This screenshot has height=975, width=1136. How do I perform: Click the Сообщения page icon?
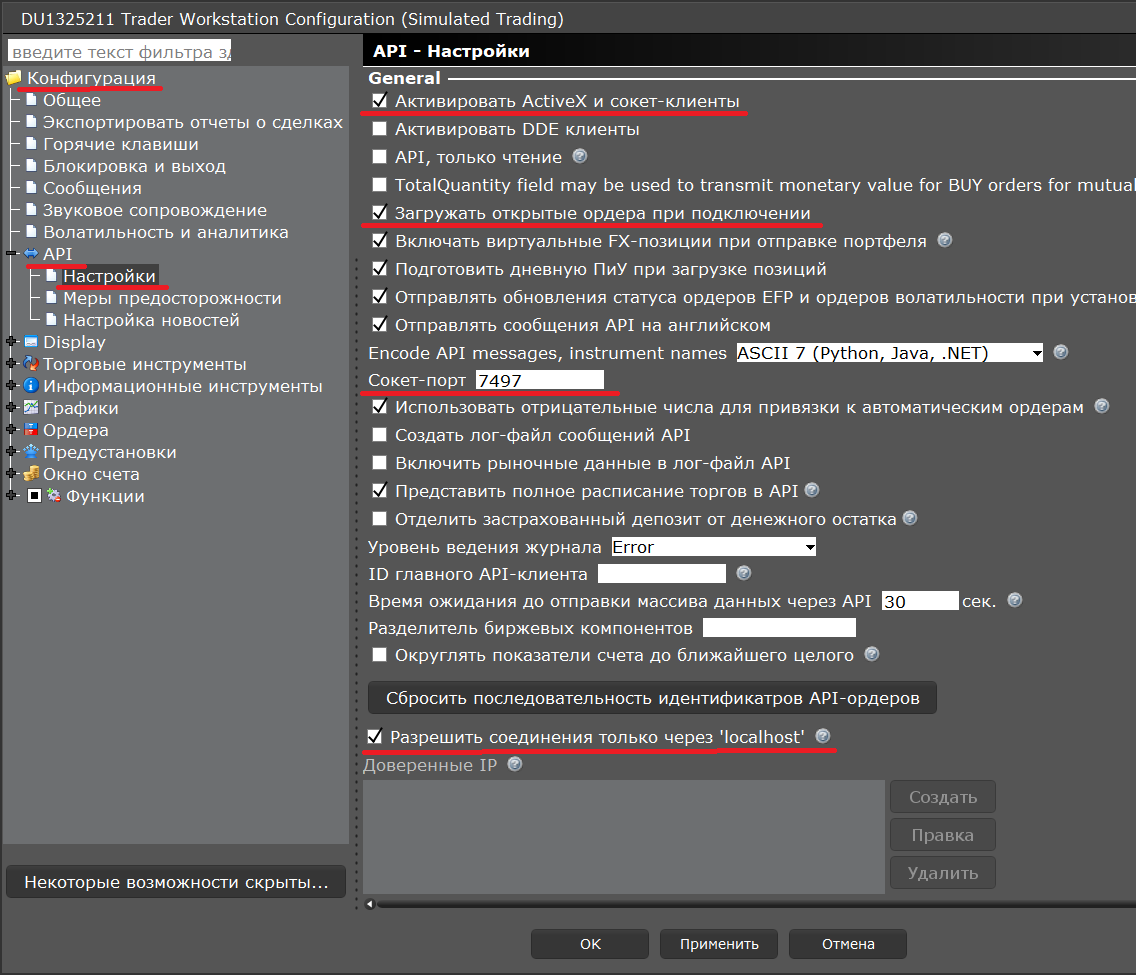click(31, 188)
